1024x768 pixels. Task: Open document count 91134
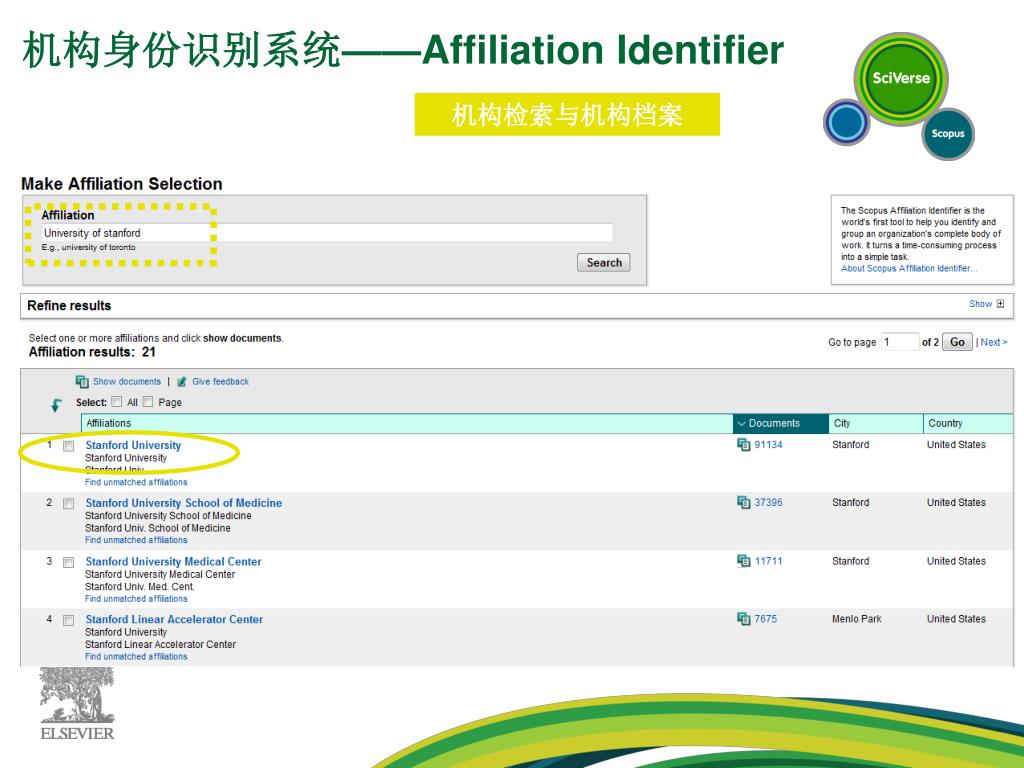(768, 444)
